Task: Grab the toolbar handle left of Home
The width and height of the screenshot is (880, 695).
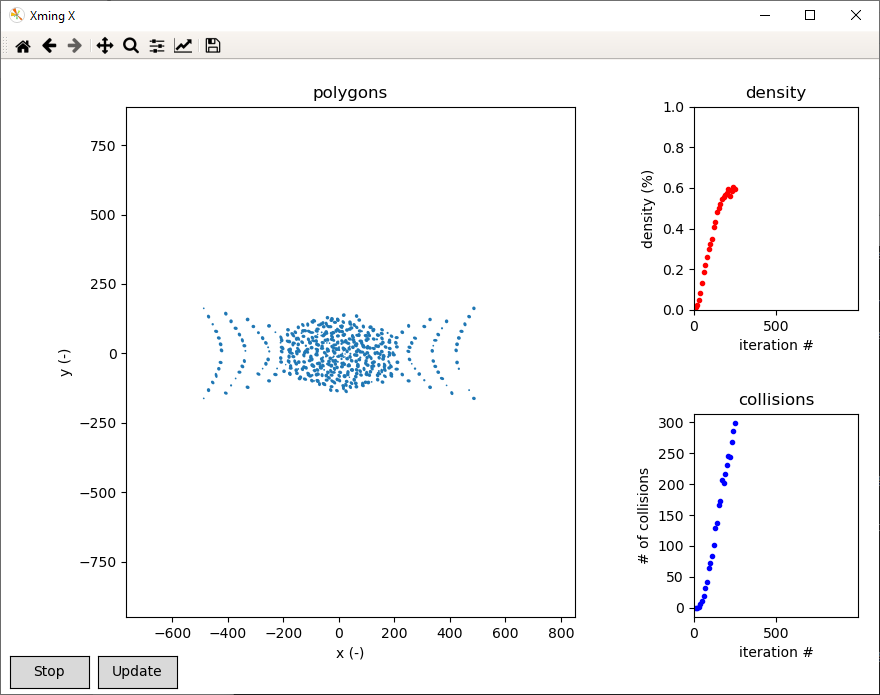Action: (5, 46)
